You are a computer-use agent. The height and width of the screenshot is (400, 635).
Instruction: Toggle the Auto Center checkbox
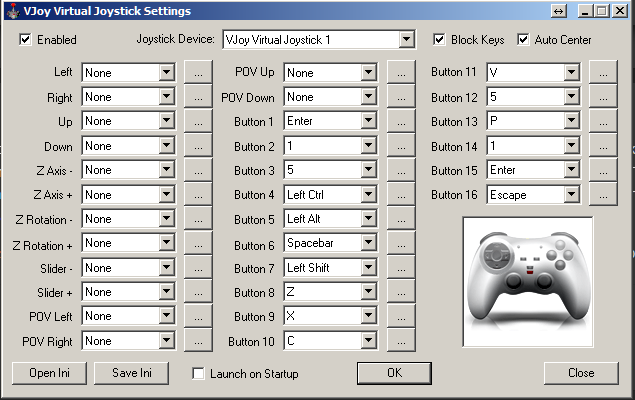click(x=523, y=40)
